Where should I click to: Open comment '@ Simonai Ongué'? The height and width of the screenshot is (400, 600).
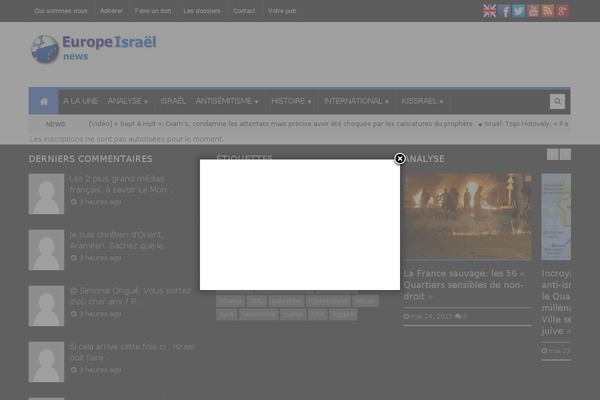click(130, 296)
